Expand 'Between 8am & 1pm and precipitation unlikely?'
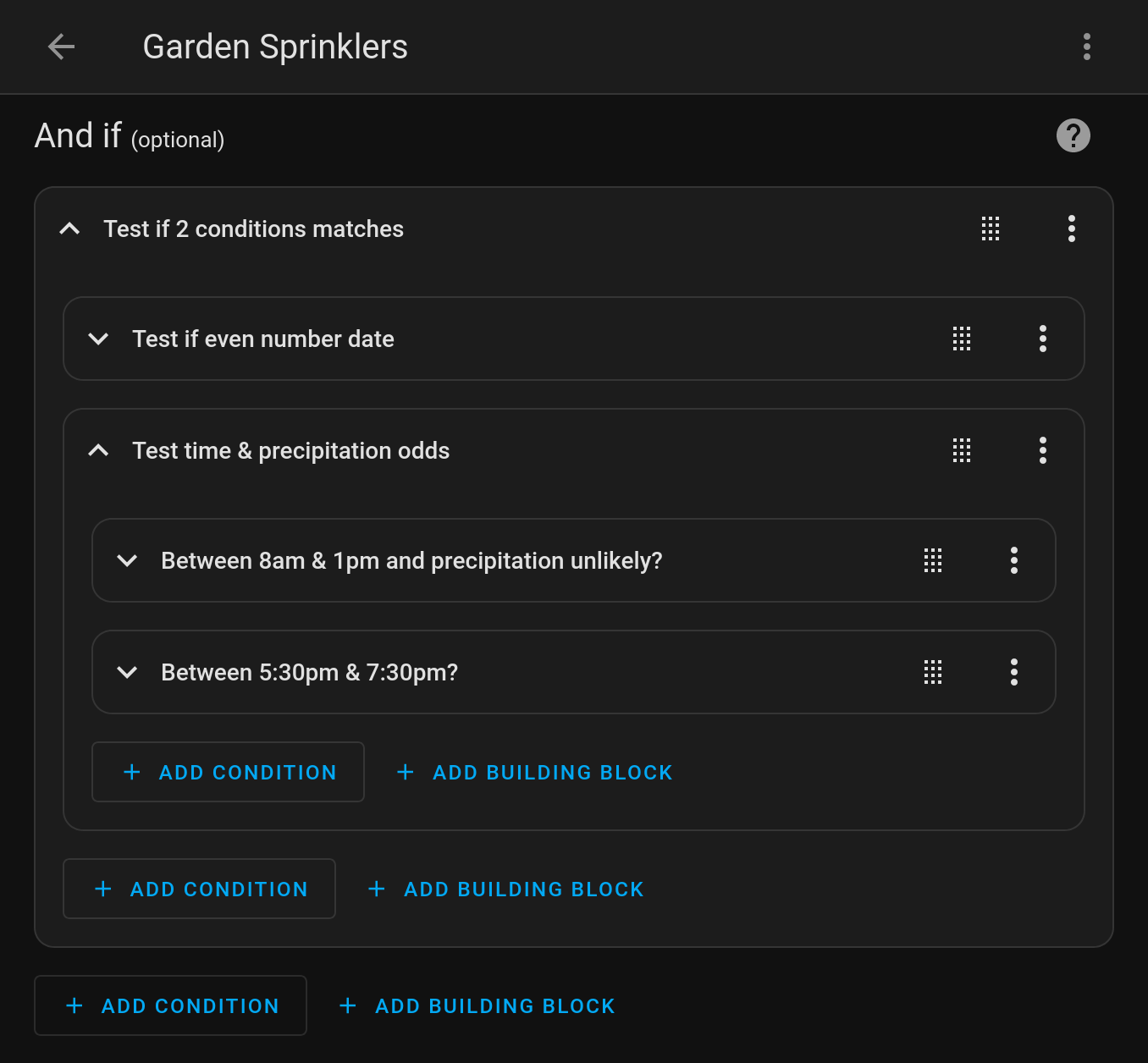Image resolution: width=1148 pixels, height=1063 pixels. 128,560
